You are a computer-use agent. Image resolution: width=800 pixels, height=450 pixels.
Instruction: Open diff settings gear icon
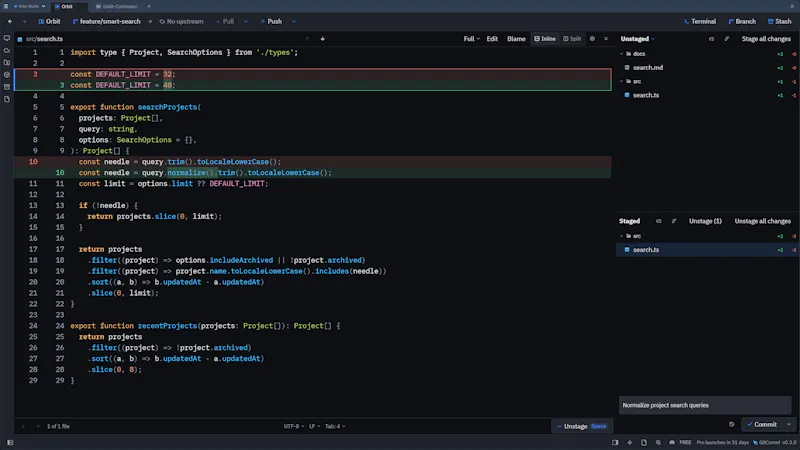pos(592,39)
